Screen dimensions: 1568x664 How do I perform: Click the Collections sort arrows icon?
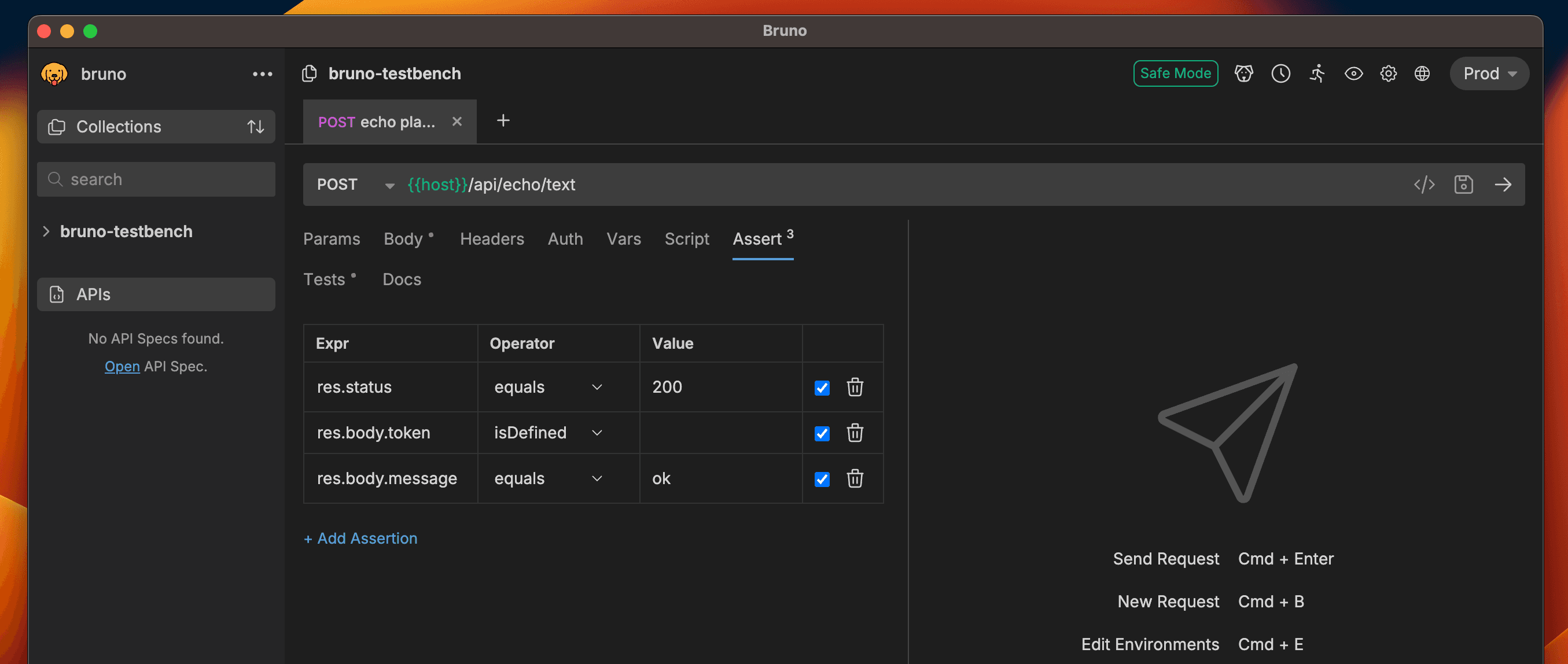(x=256, y=127)
